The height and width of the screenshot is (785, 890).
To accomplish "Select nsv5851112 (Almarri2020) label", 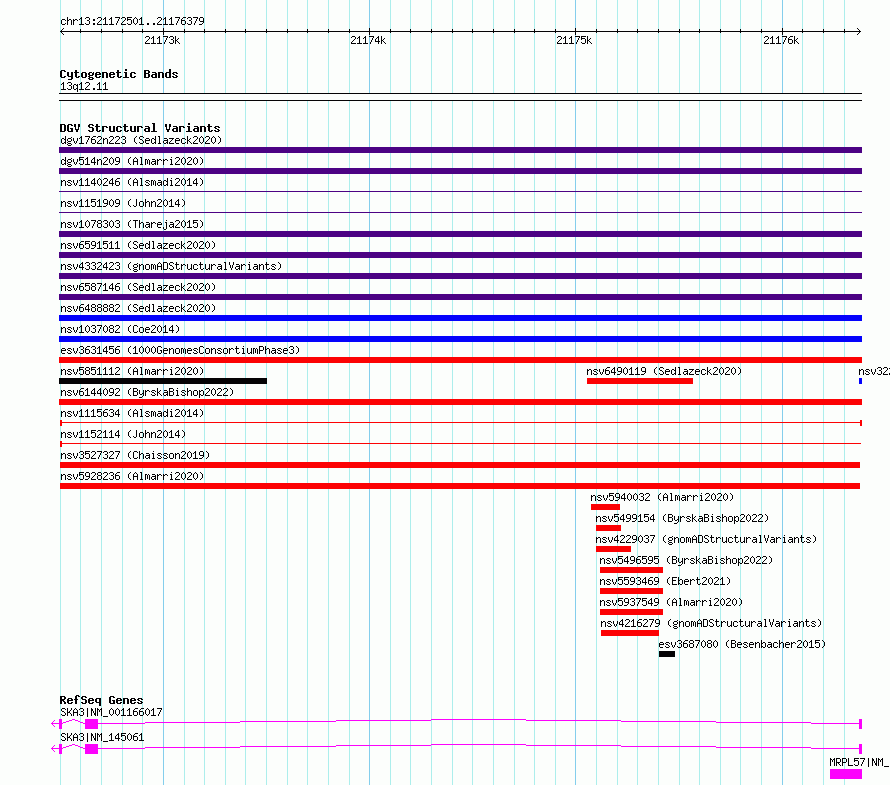I will (x=132, y=371).
